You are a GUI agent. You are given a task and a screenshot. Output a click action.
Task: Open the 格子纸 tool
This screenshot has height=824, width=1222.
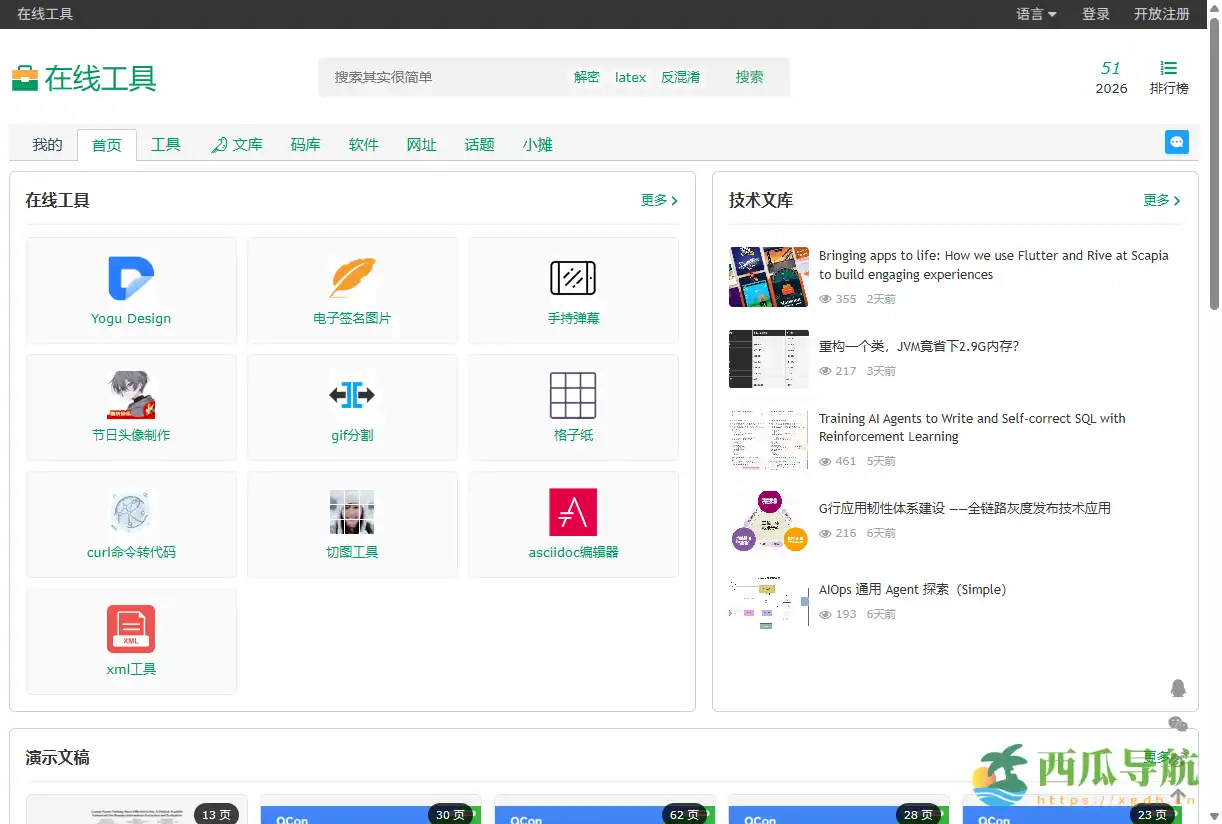[573, 407]
